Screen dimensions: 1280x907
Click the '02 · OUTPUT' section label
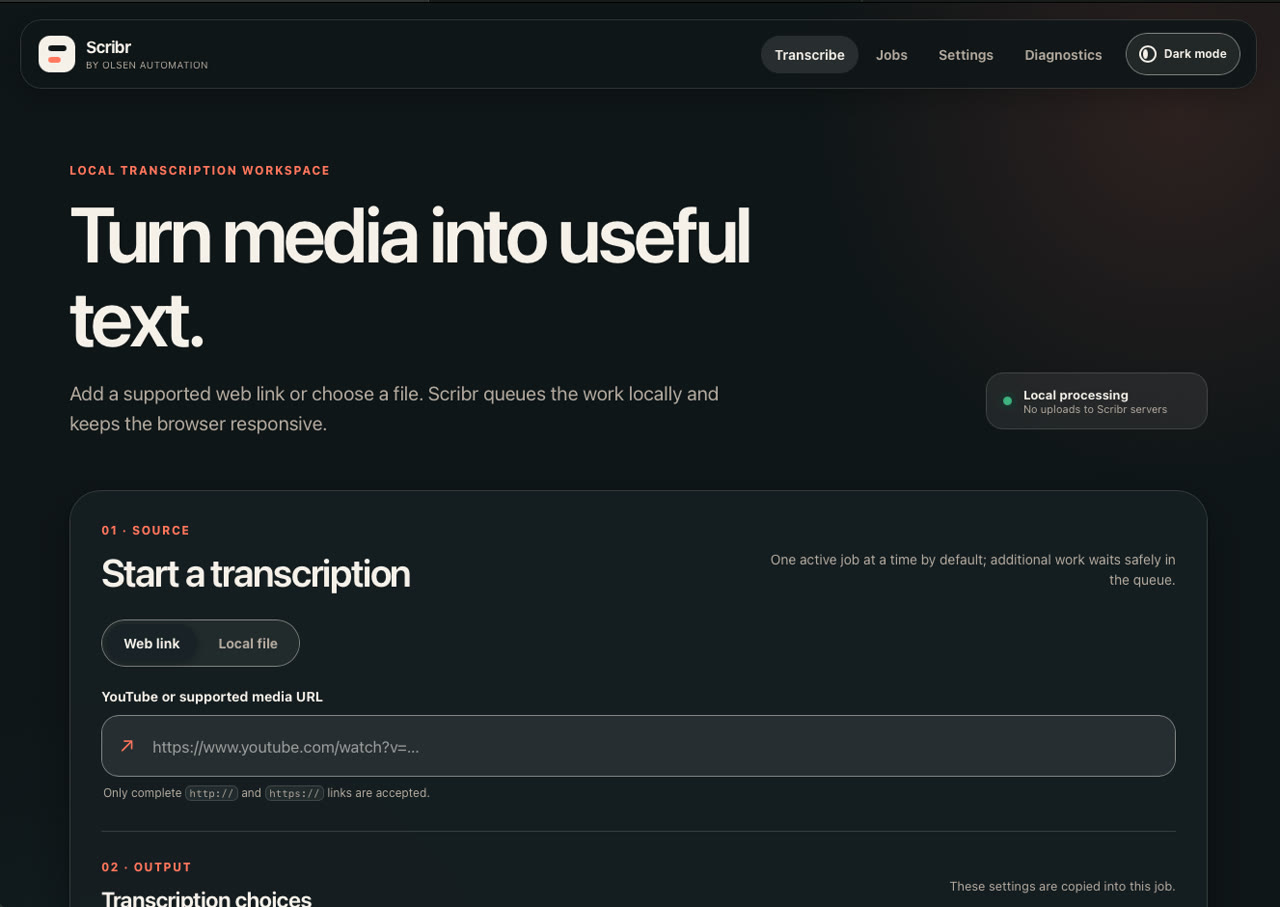pos(147,868)
